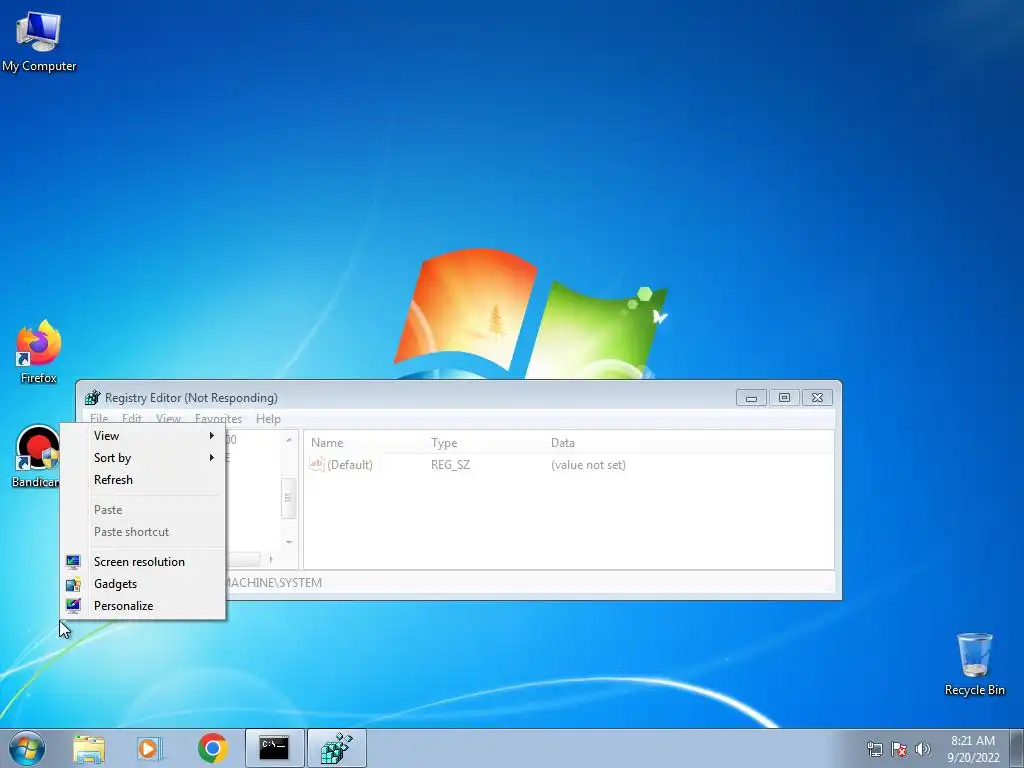This screenshot has height=768, width=1024.
Task: Minimize the Registry Editor window
Action: tap(751, 398)
